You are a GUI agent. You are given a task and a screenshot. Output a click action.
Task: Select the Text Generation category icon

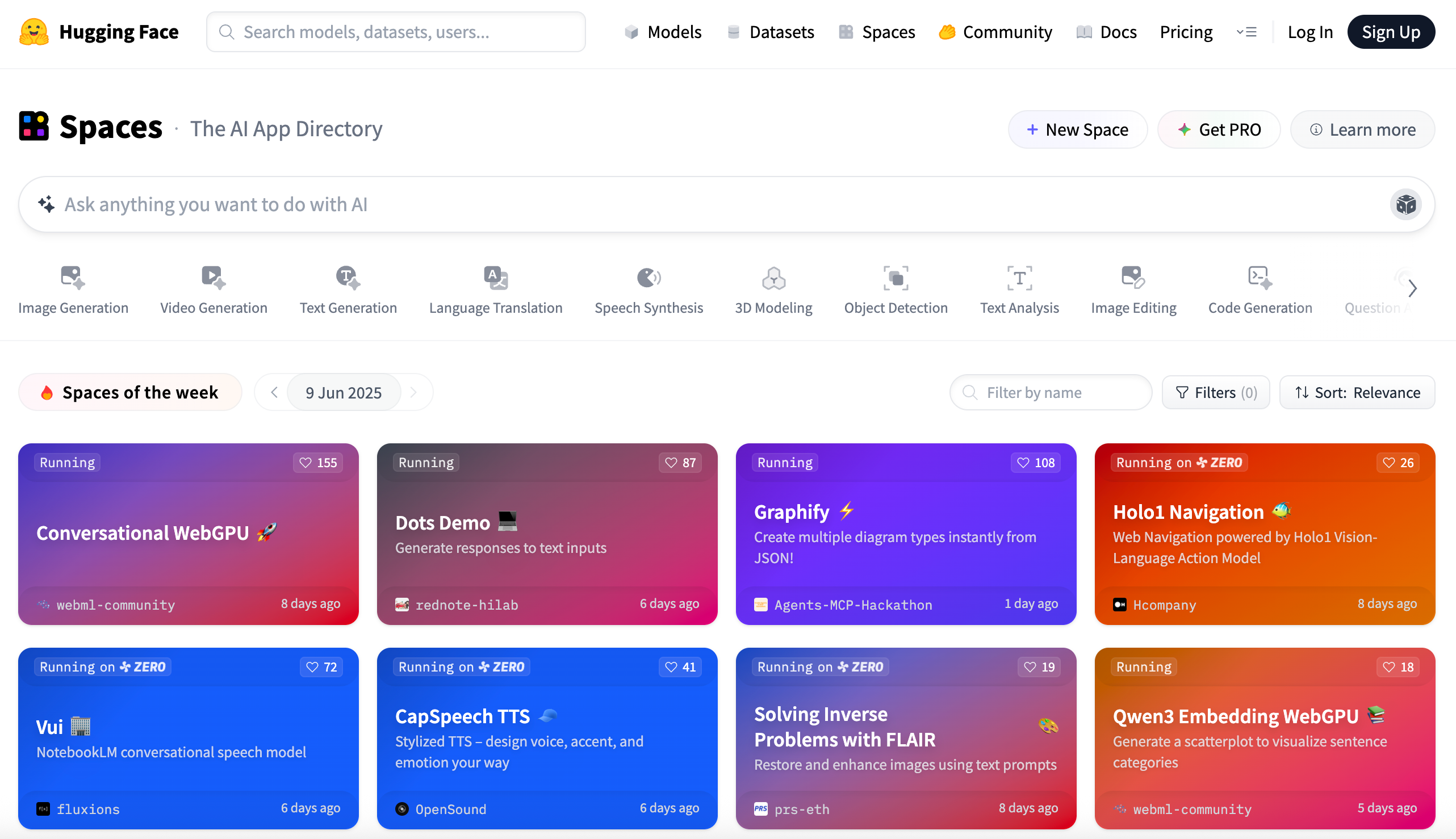pyautogui.click(x=348, y=277)
